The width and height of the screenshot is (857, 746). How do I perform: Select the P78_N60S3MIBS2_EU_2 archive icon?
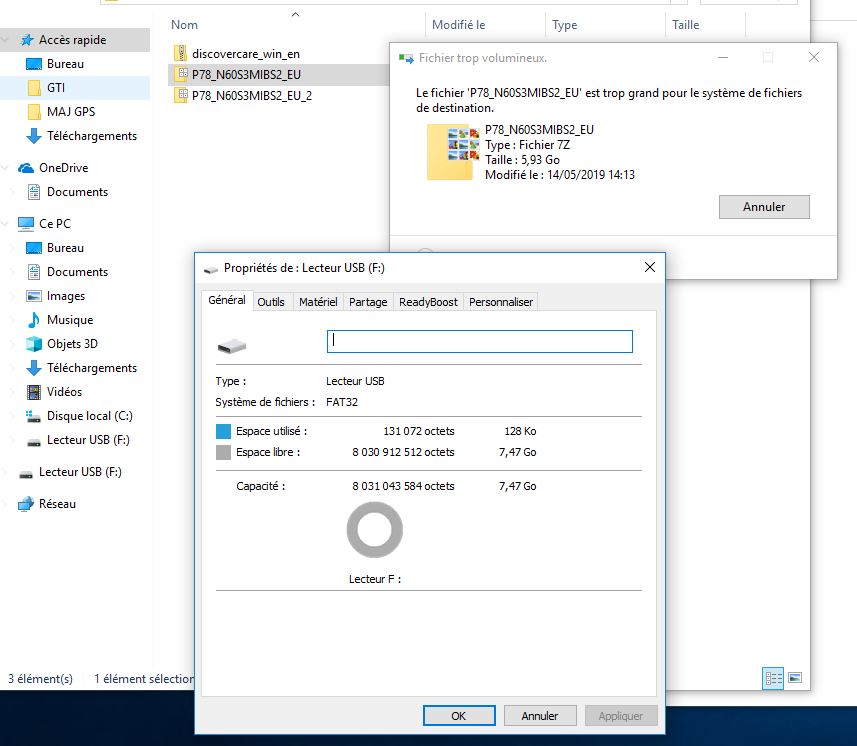tap(181, 96)
